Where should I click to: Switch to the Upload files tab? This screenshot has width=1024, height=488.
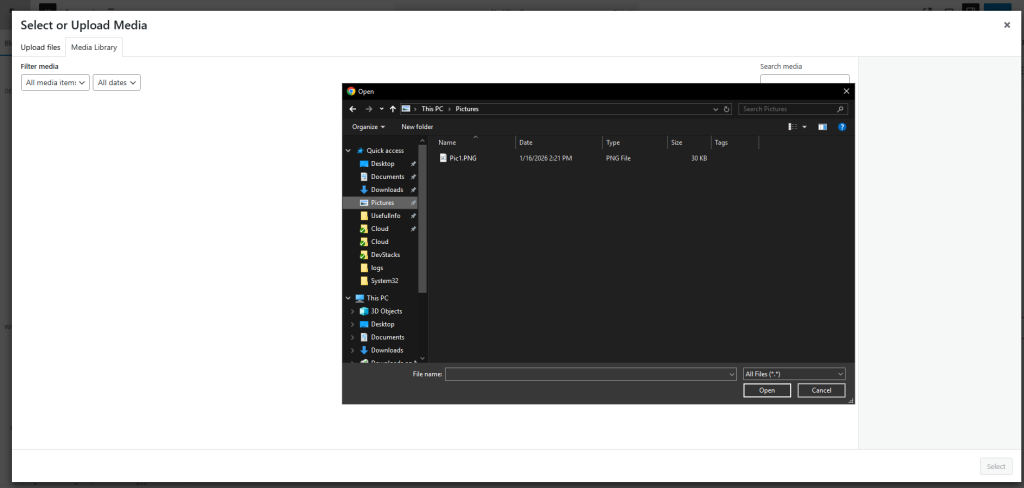(40, 47)
